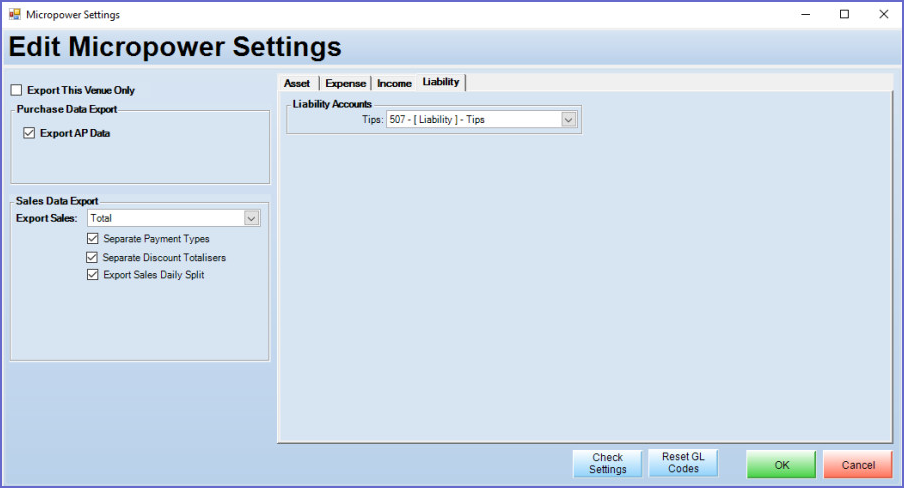Maximize the Micropower Settings window
This screenshot has height=488, width=904.
coord(845,14)
